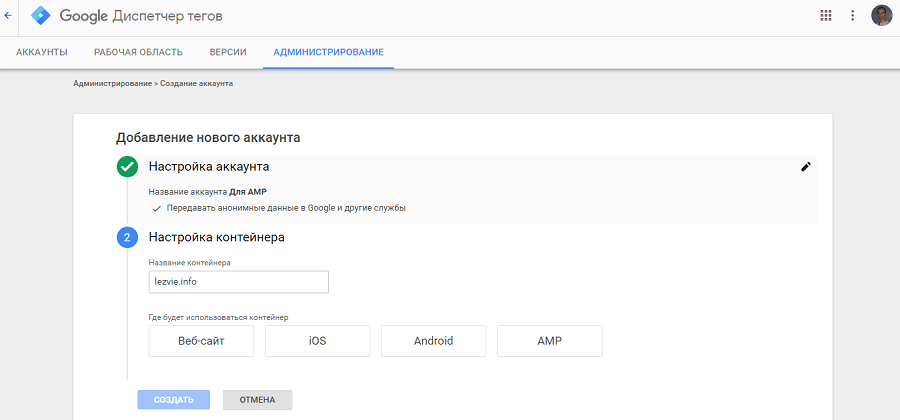
Task: Choose Веб-сайт as container type
Action: (x=201, y=341)
